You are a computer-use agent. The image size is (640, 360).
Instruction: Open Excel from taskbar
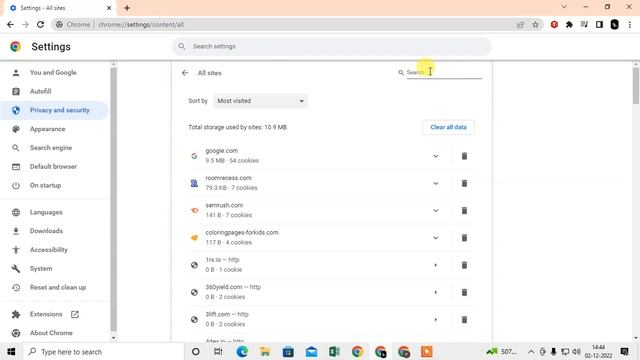pos(334,351)
